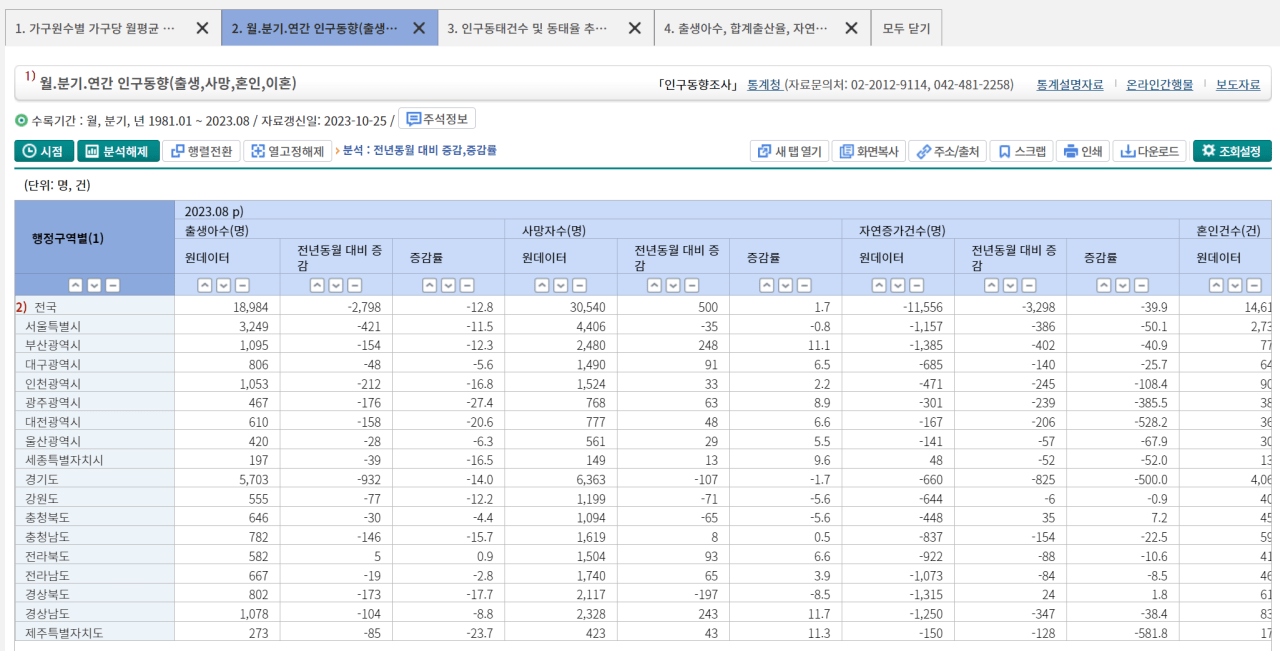Sort 자연증가건수 증감률 column descending
The image size is (1280, 651).
(1123, 285)
